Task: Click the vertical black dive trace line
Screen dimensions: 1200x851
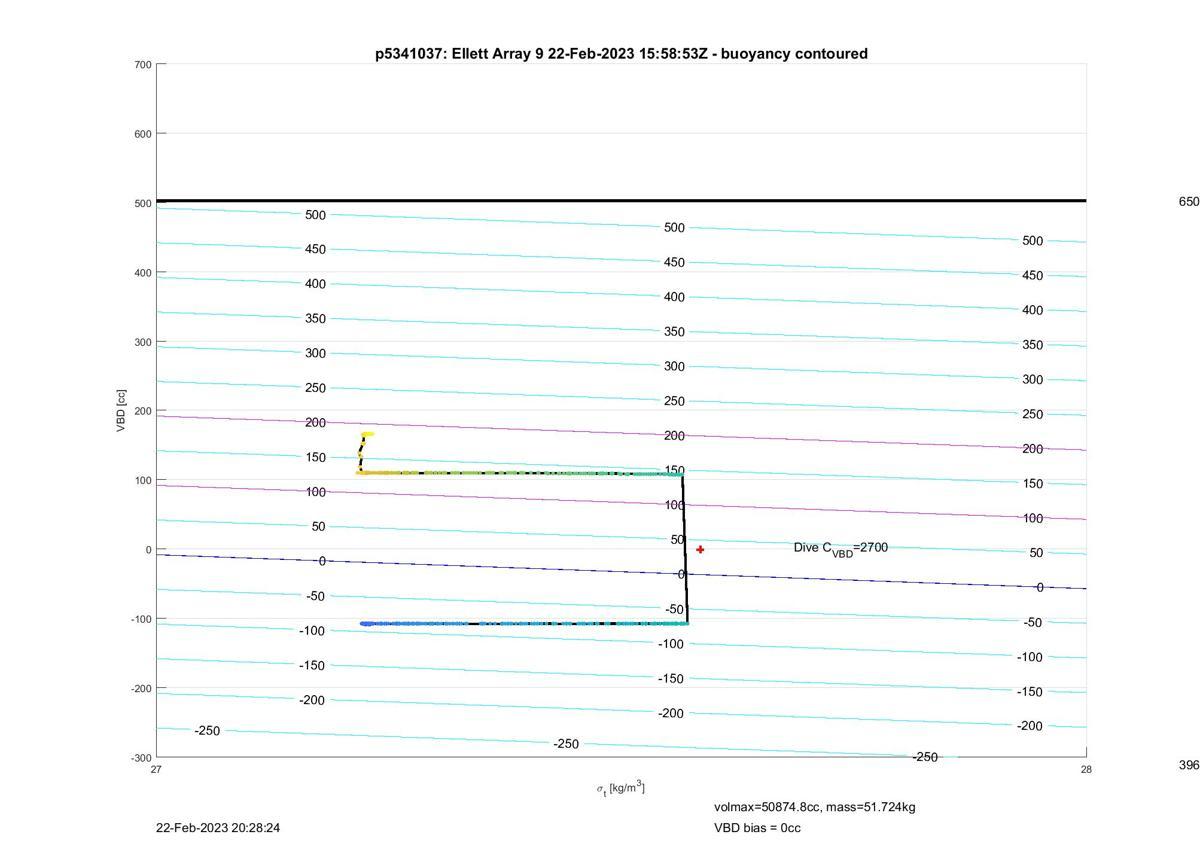Action: 684,548
